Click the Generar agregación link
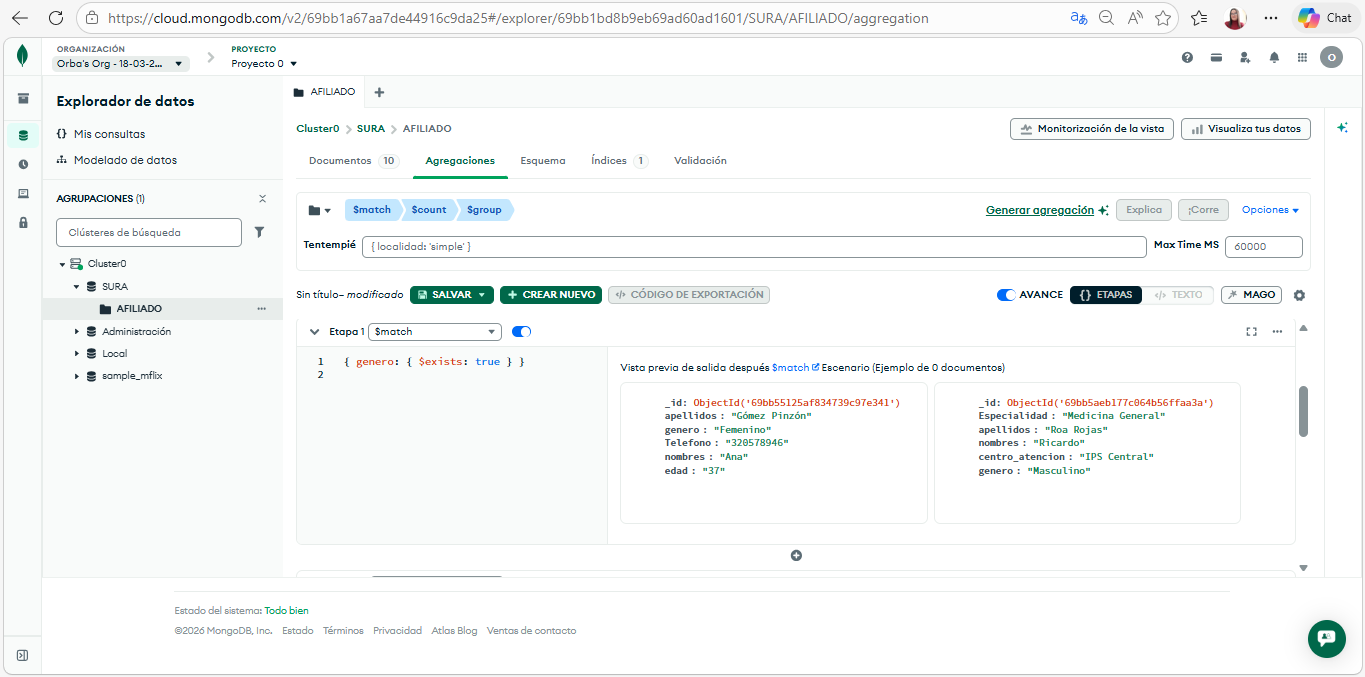Image resolution: width=1365 pixels, height=677 pixels. [1040, 210]
